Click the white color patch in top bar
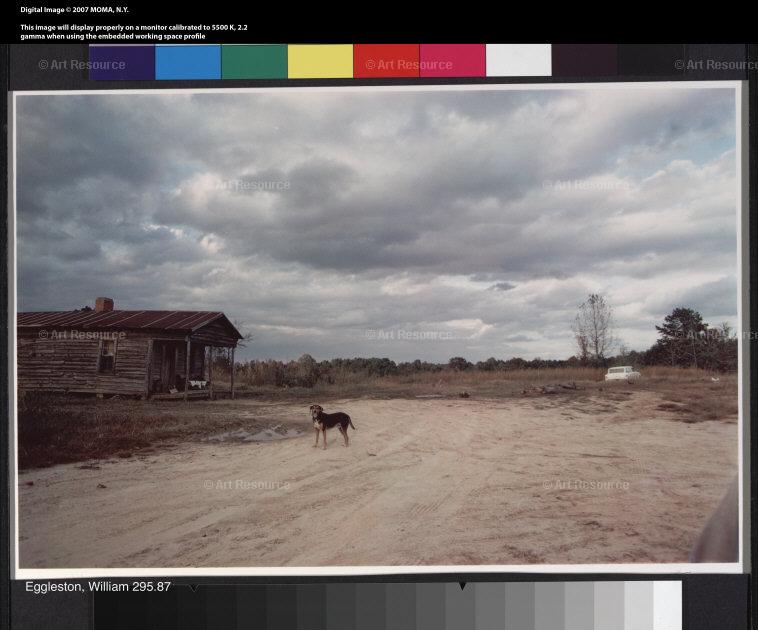 [519, 60]
